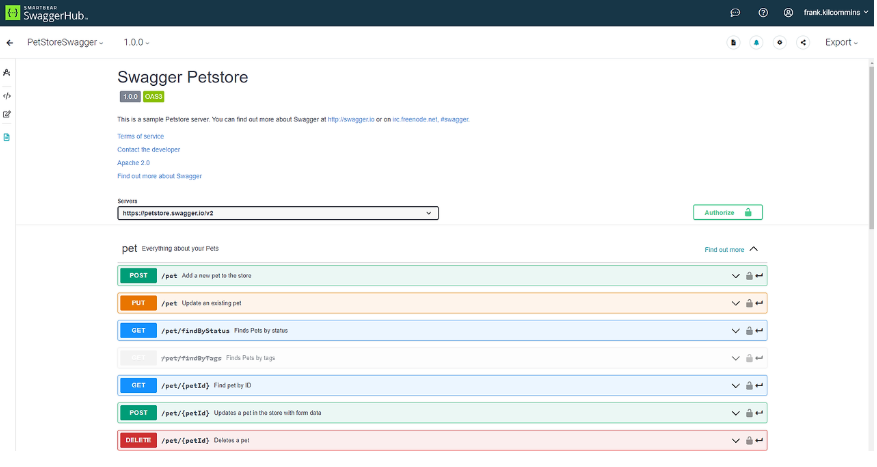Click the share icon

tap(803, 43)
